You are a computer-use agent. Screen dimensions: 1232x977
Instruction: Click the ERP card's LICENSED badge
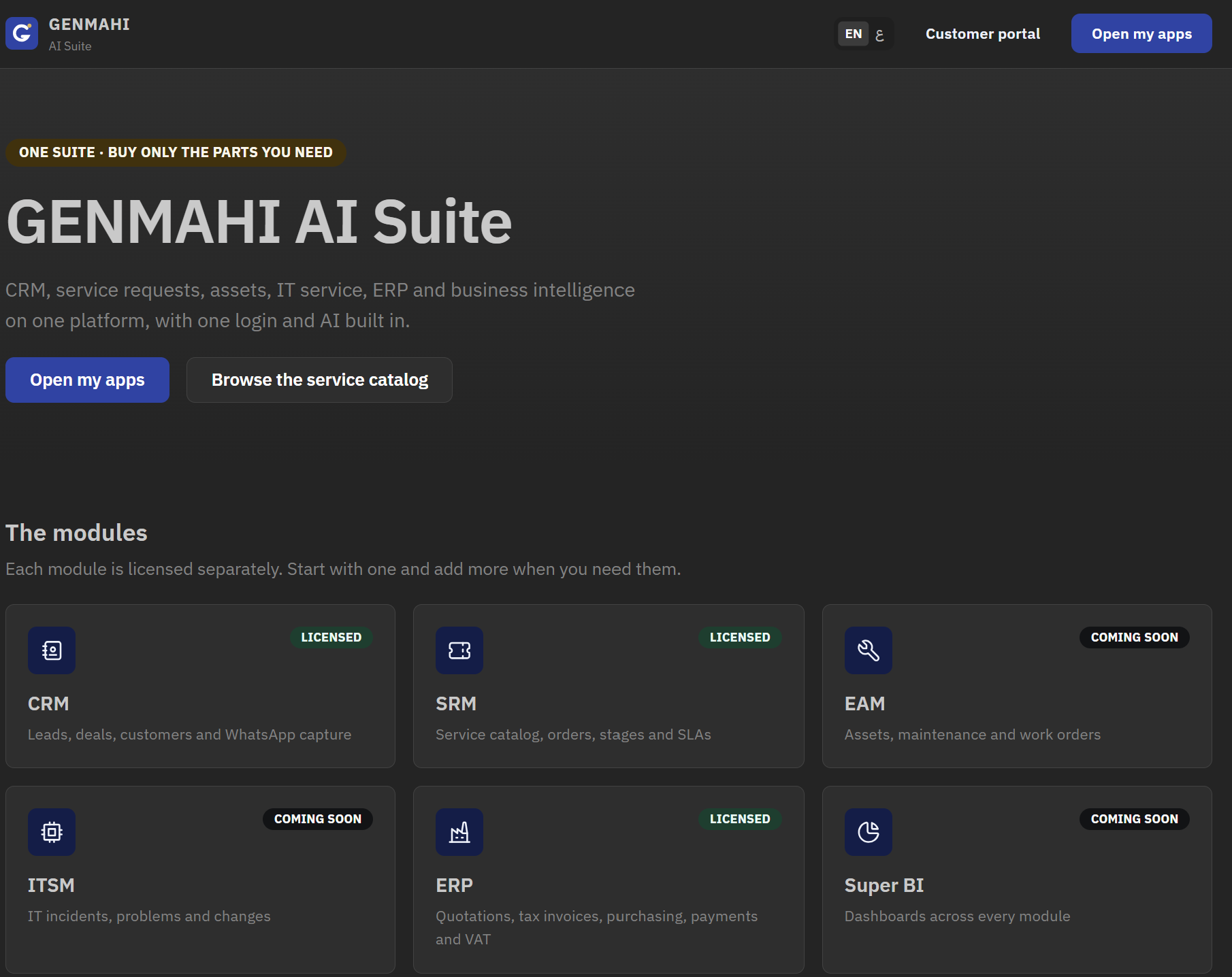[740, 819]
